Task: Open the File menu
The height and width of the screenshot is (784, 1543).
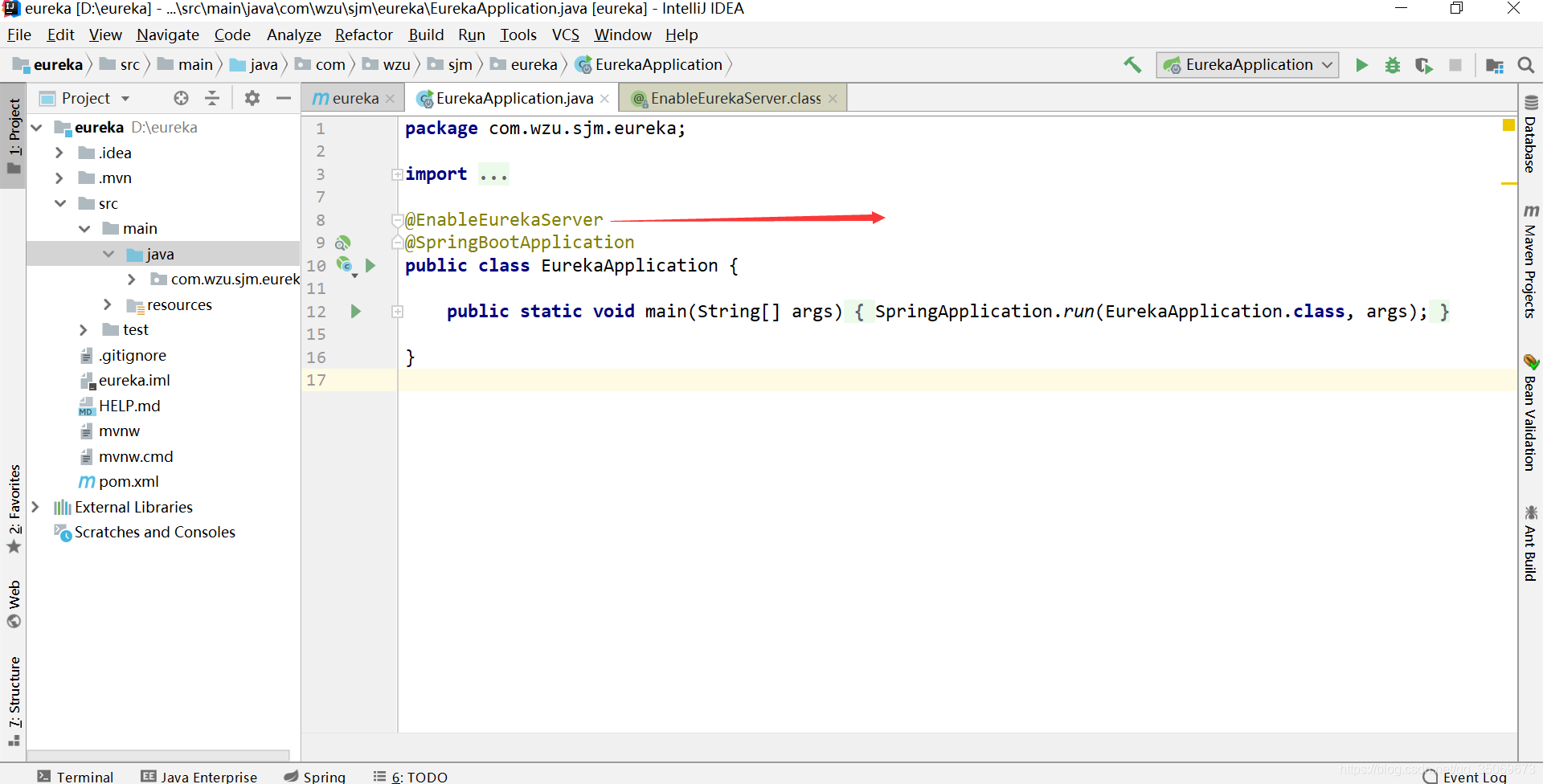Action: click(x=19, y=35)
